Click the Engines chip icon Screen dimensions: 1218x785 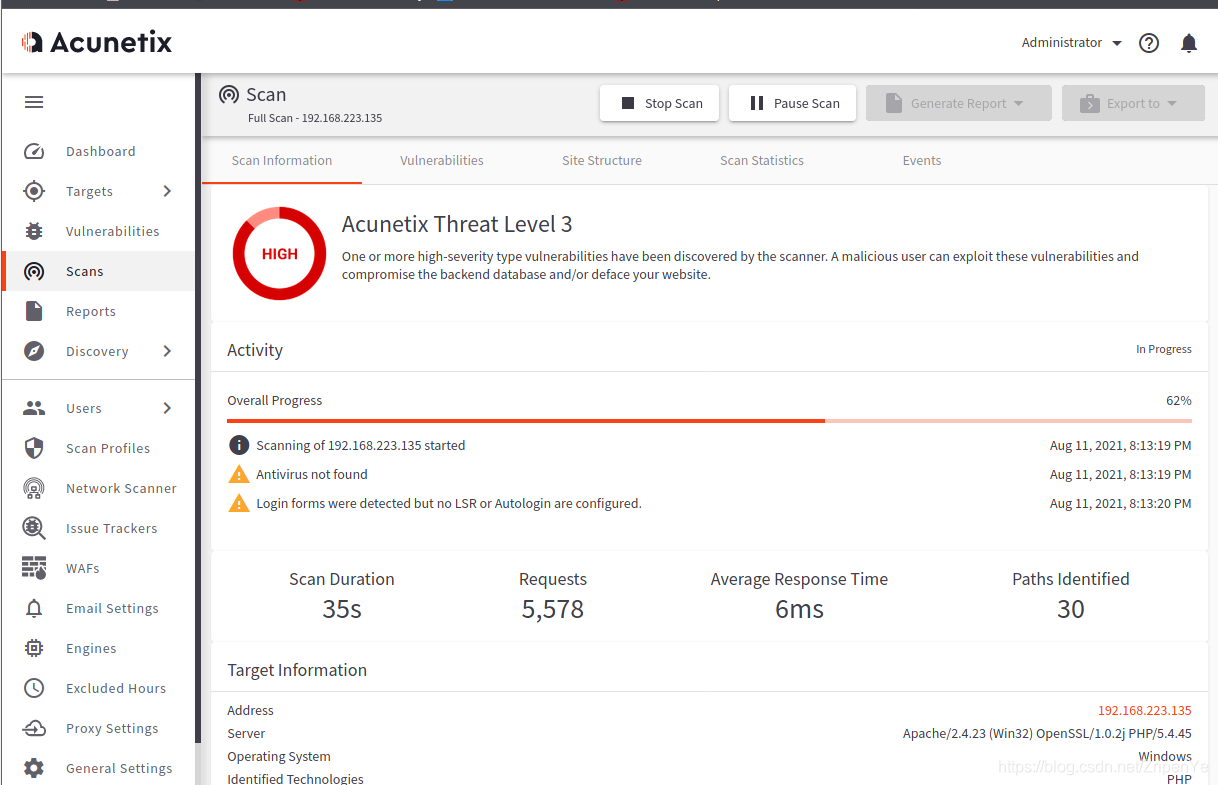pos(34,648)
